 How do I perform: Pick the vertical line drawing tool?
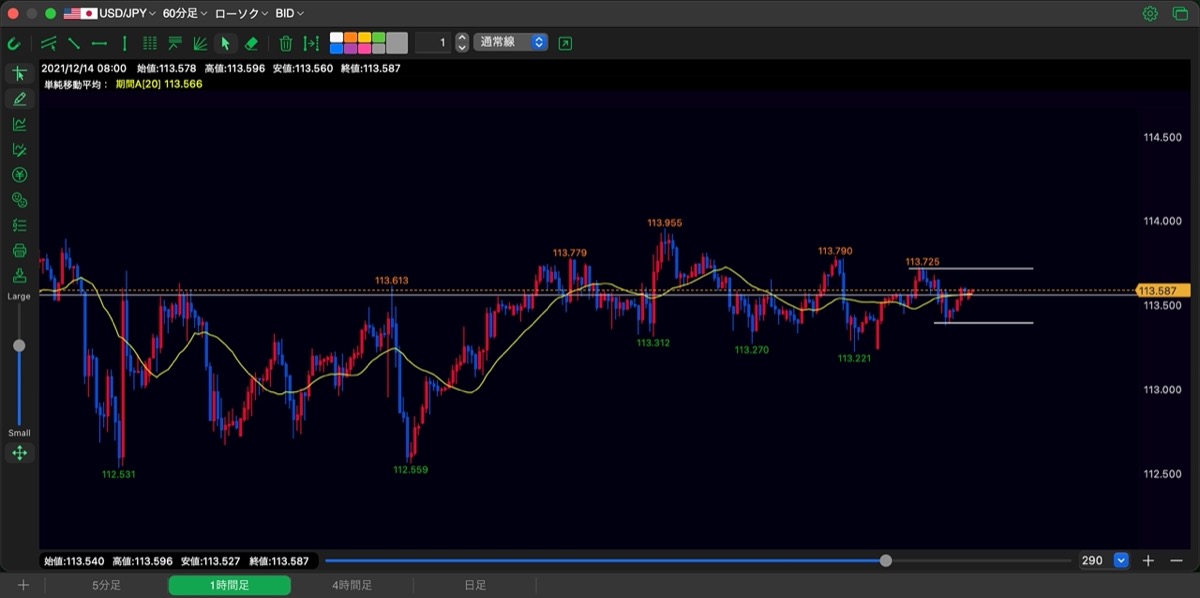point(124,43)
